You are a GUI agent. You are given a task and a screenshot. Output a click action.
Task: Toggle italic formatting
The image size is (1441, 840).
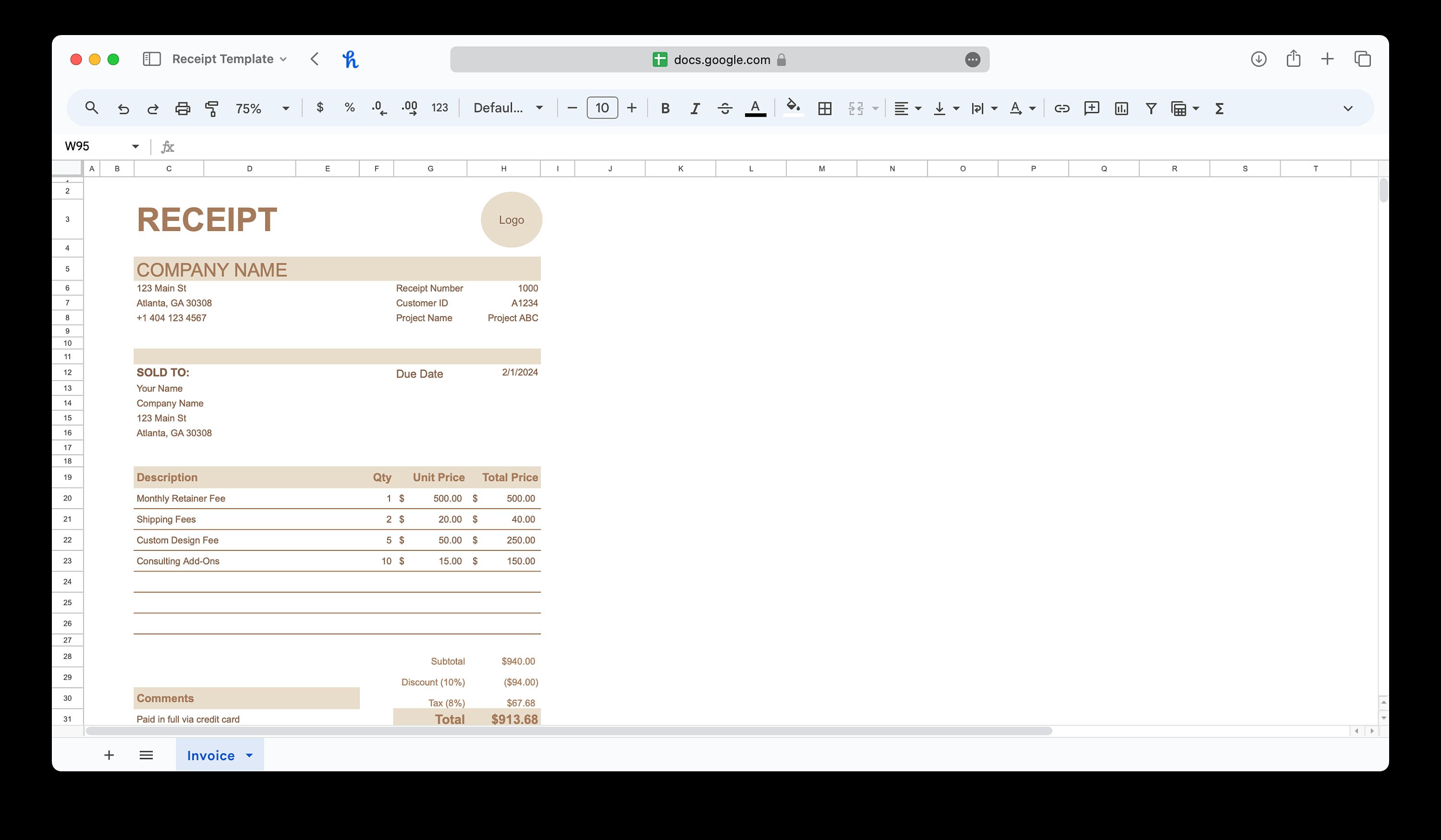point(695,108)
